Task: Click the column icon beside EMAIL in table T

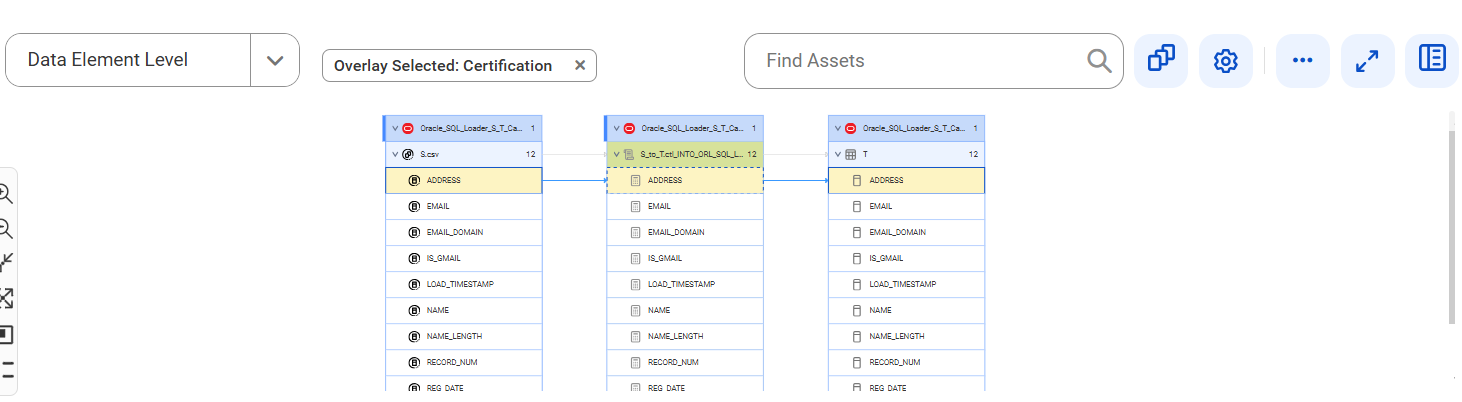Action: point(856,206)
